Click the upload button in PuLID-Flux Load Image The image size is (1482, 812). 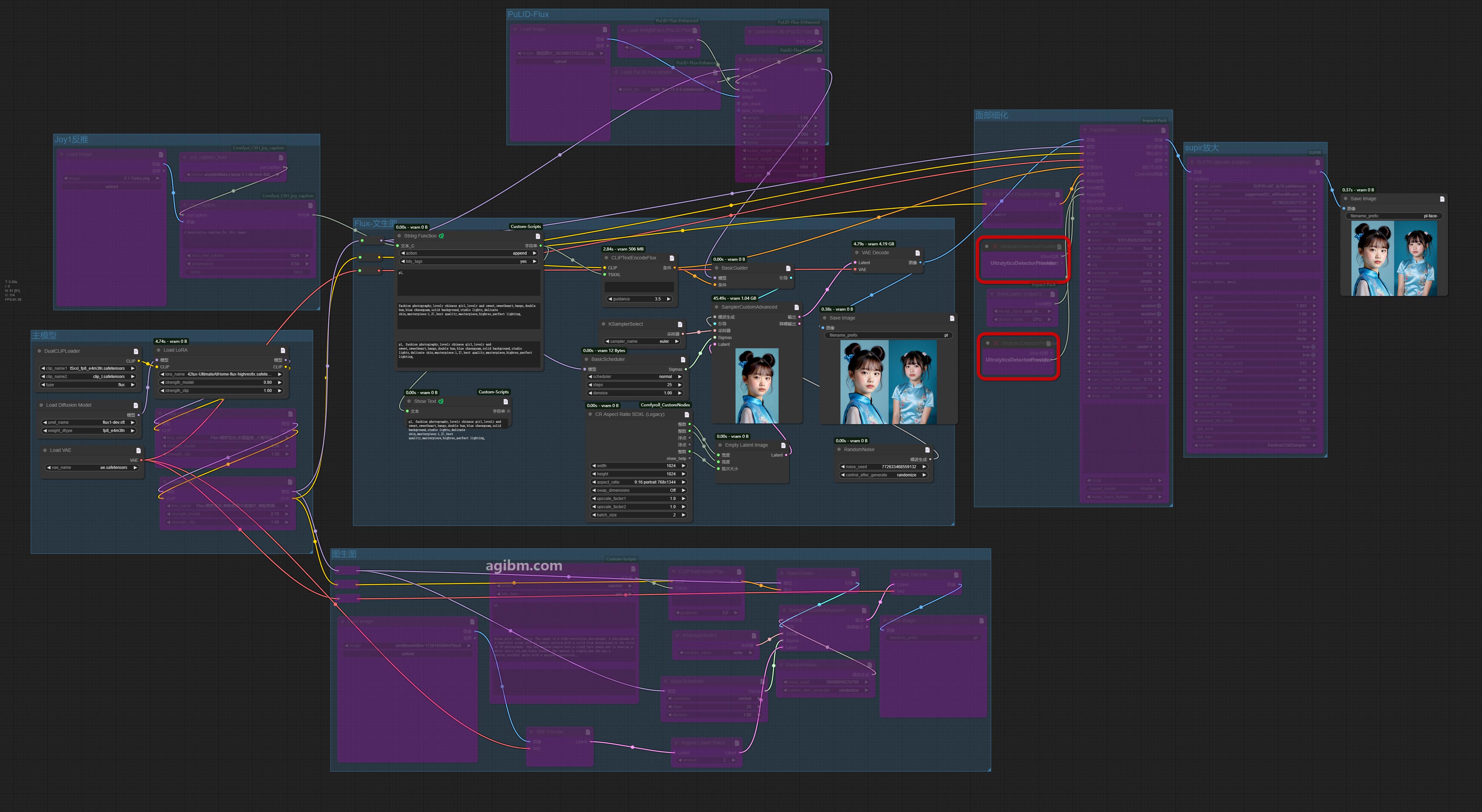pyautogui.click(x=560, y=62)
